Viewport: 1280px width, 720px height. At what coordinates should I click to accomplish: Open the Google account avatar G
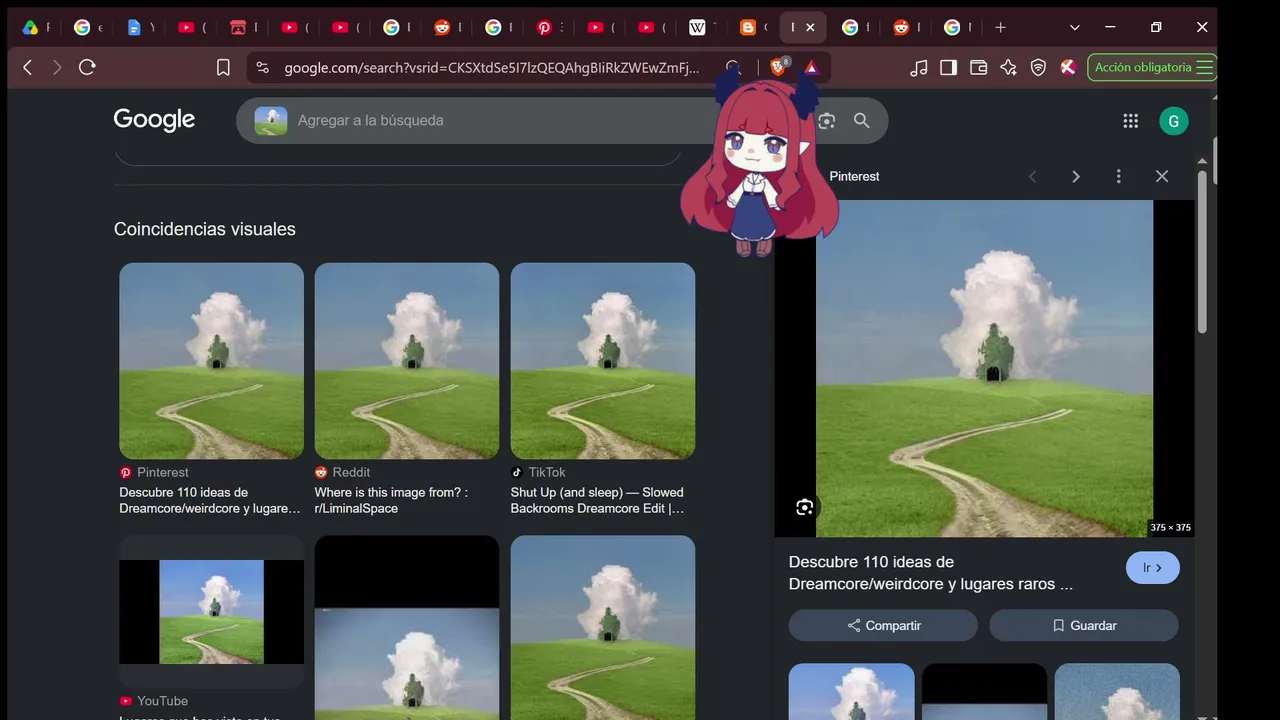(1174, 121)
